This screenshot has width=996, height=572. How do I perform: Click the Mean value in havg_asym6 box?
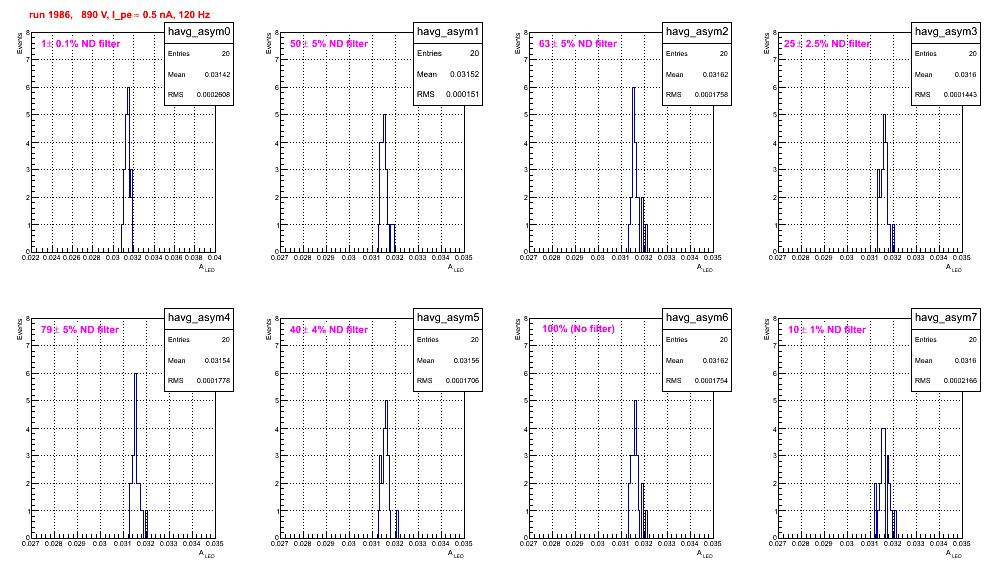coord(715,360)
